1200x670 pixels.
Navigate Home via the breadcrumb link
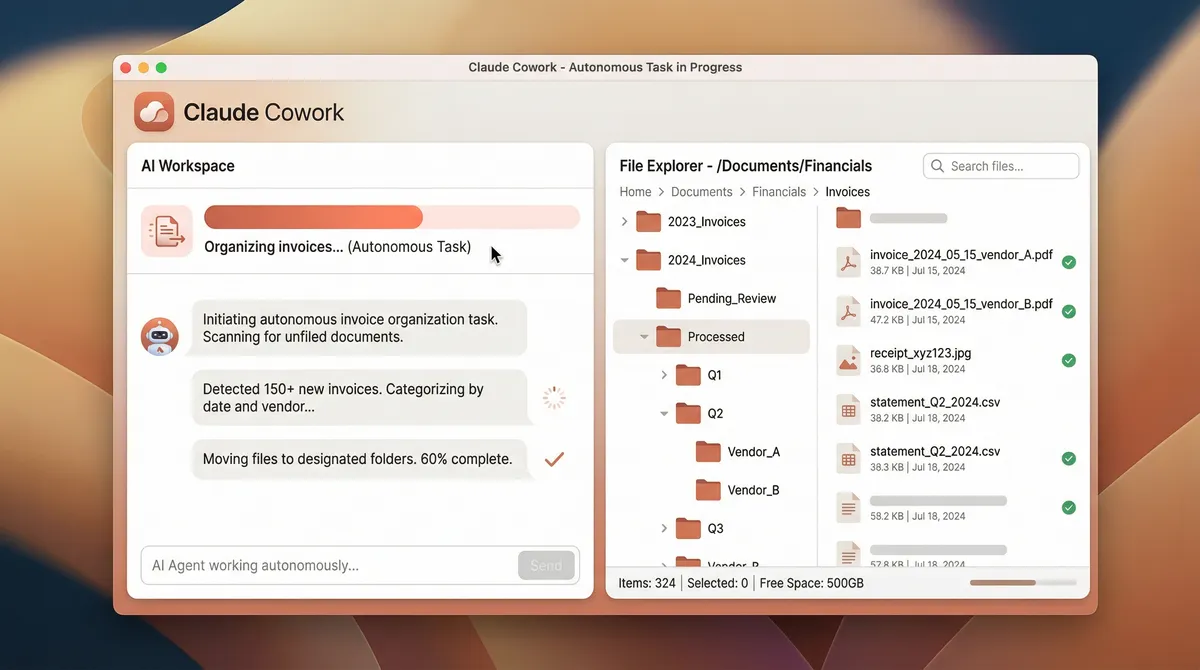[x=635, y=191]
